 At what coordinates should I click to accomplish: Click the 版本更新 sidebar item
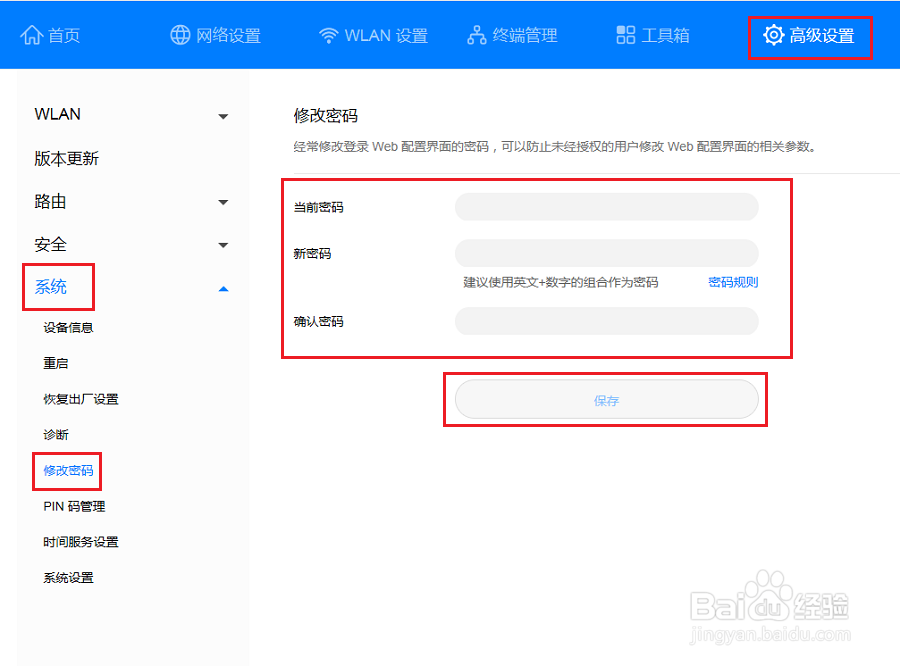coord(65,158)
